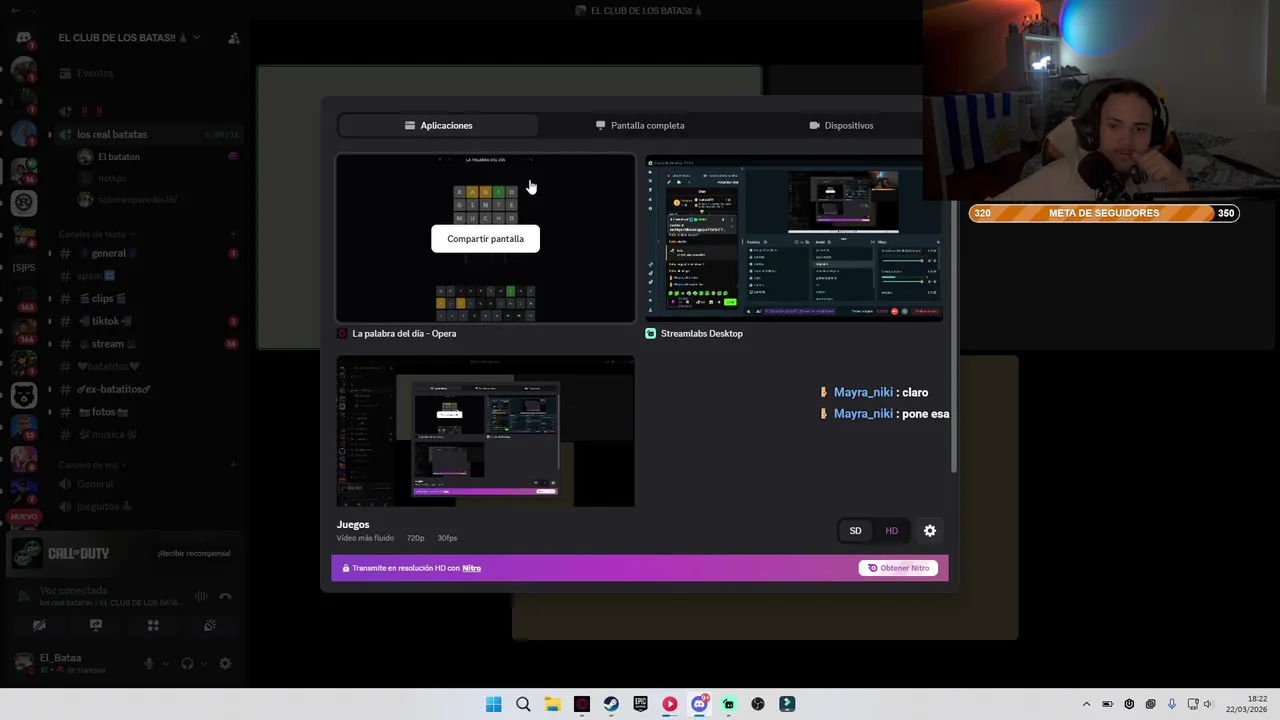Open microphone input options dropdown arrow
The image size is (1280, 720).
pos(166,663)
